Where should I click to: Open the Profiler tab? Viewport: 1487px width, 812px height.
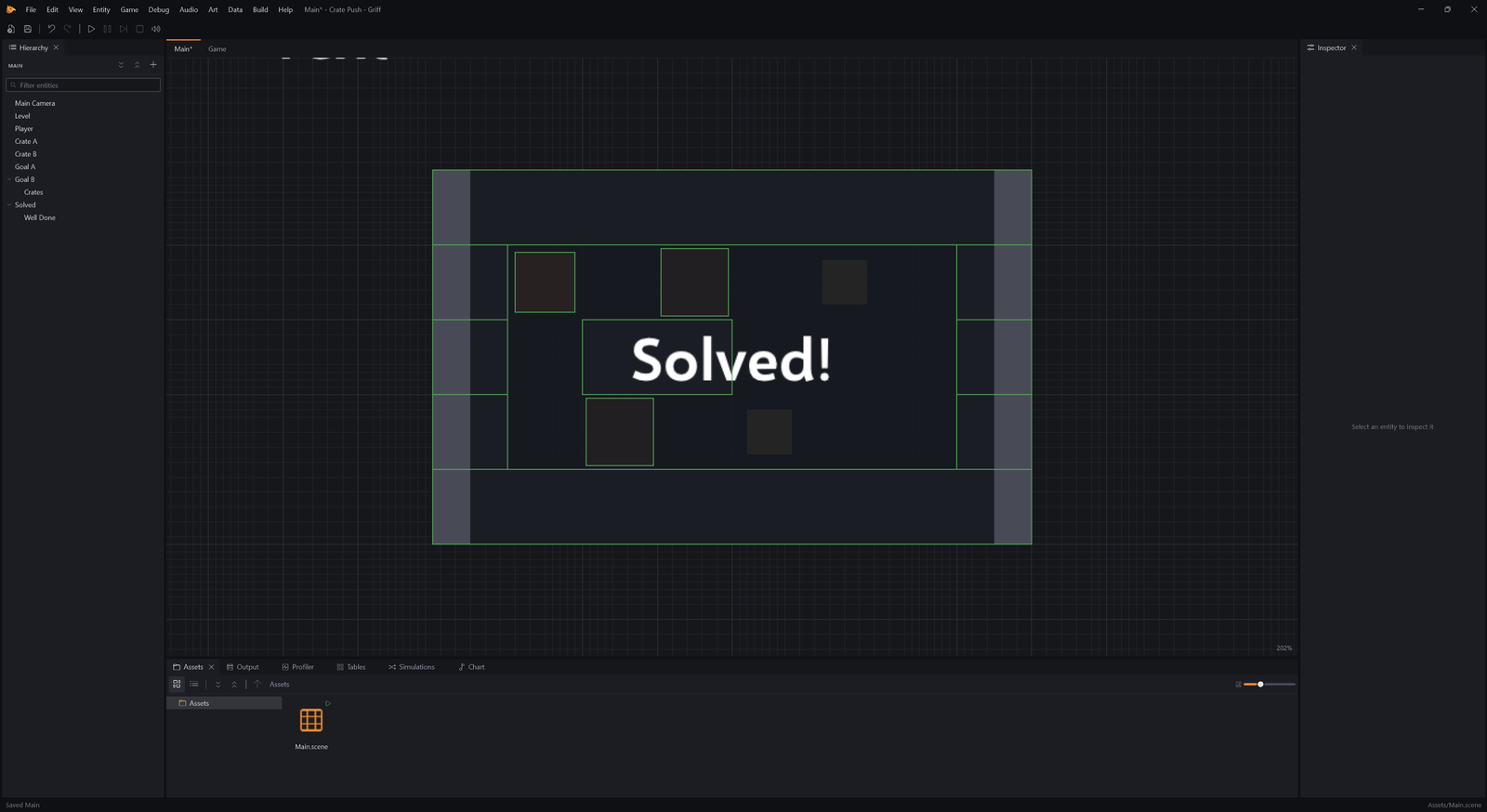coord(298,667)
